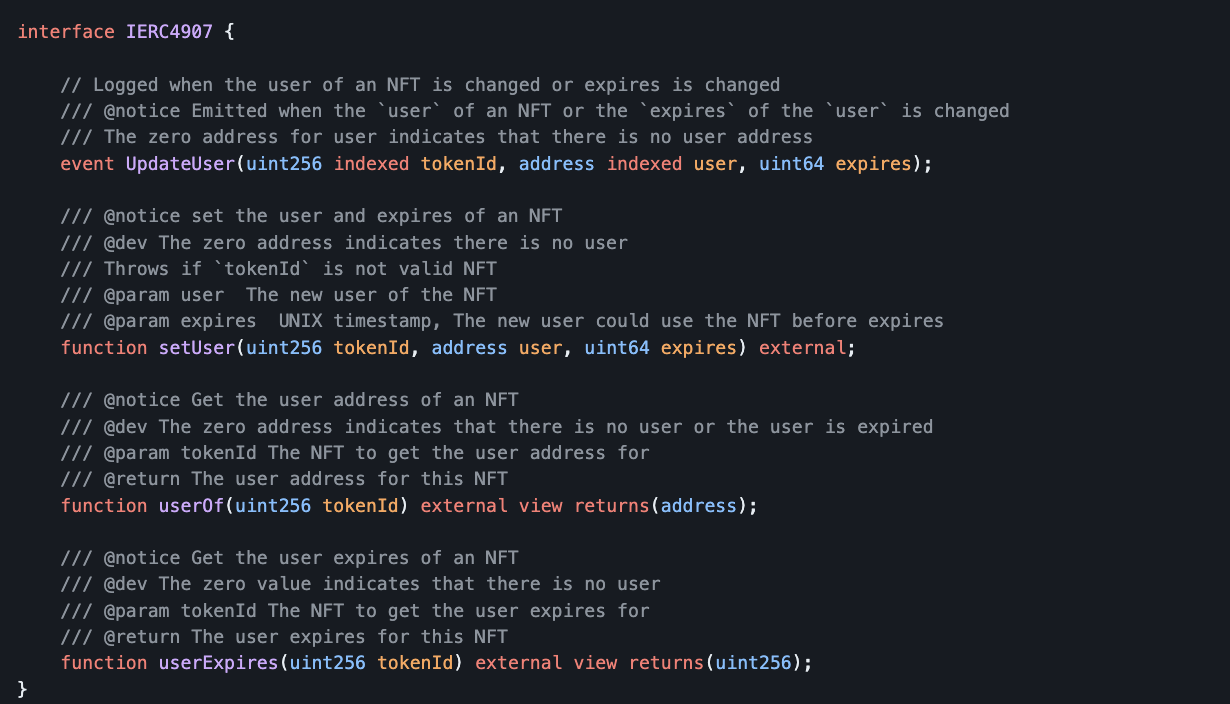Click the opening curly brace after IERC4907
This screenshot has width=1230, height=704.
(229, 31)
